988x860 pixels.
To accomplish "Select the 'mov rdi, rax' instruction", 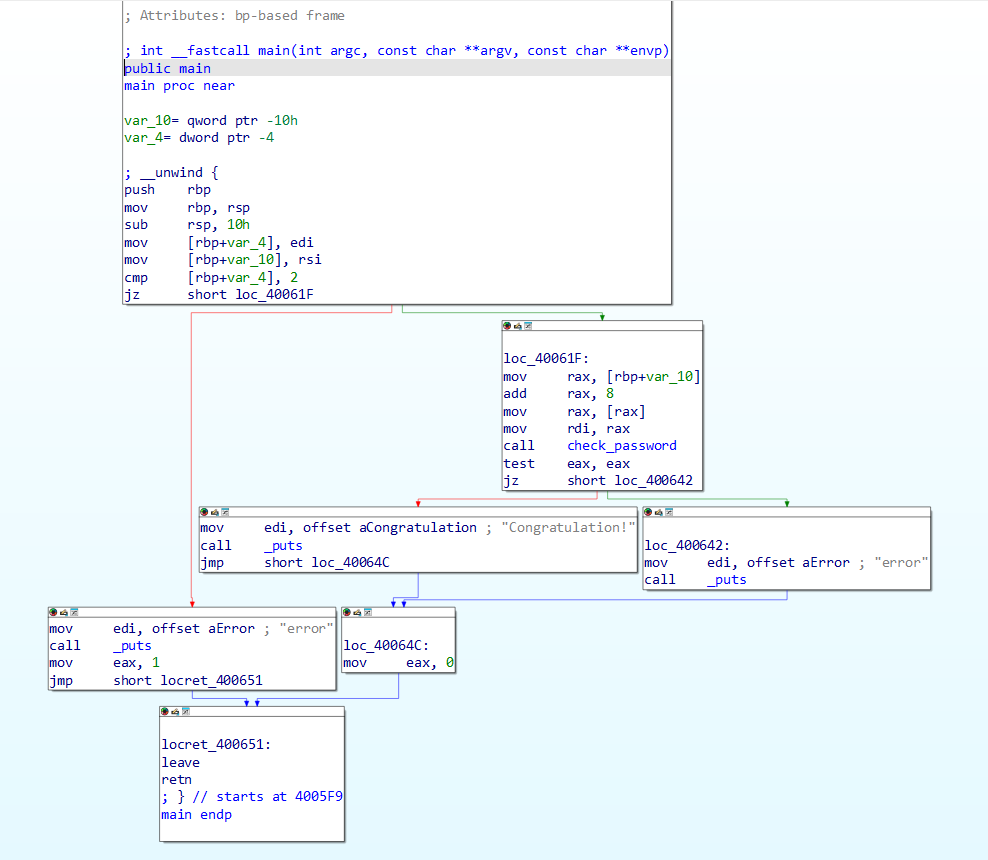I will (x=566, y=429).
